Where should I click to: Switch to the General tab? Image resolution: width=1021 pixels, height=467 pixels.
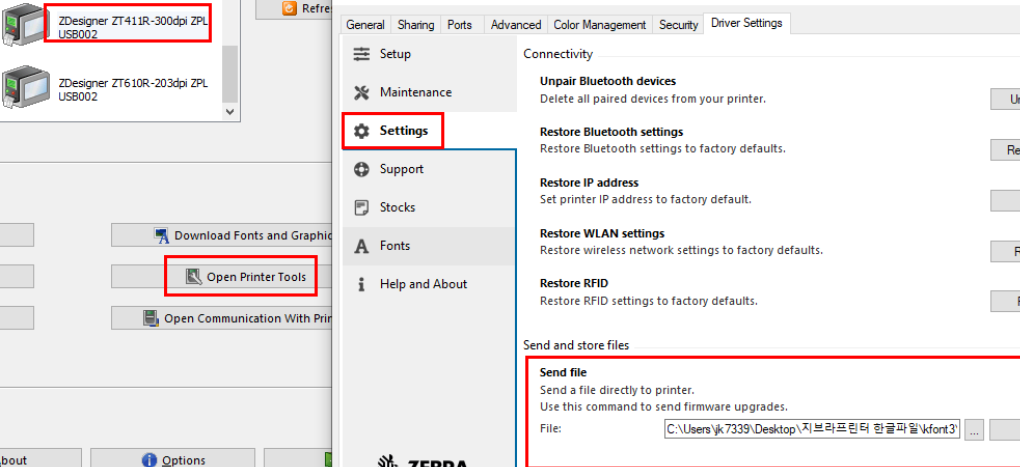(x=365, y=25)
